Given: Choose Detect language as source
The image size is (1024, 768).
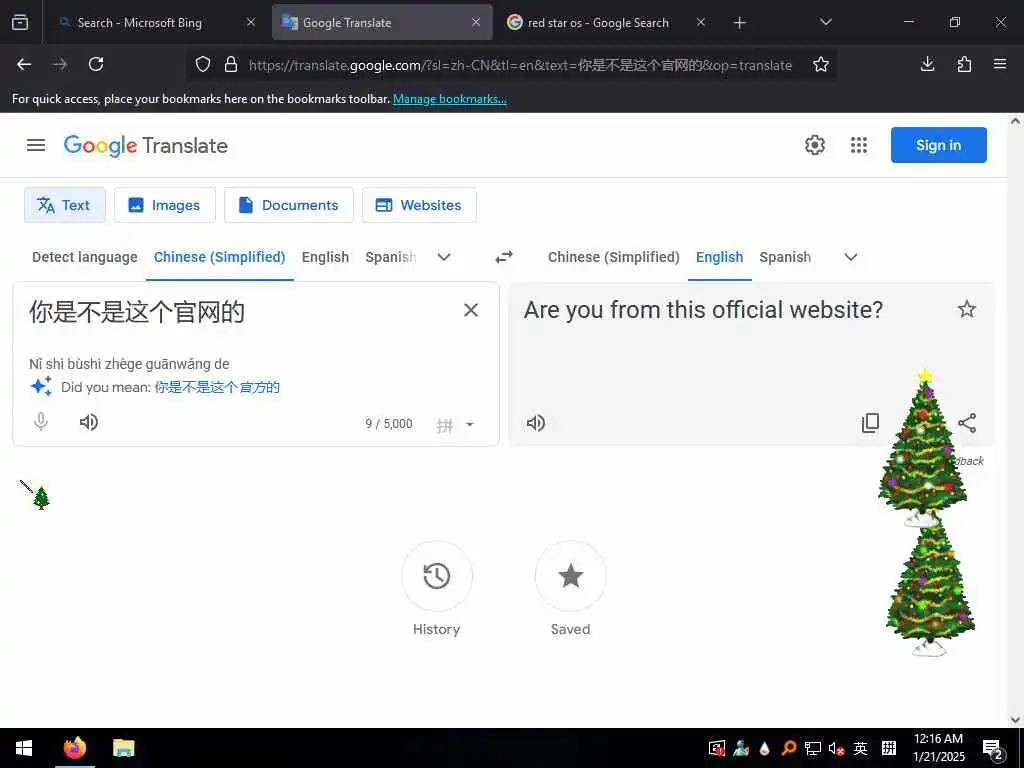Looking at the screenshot, I should pyautogui.click(x=85, y=257).
